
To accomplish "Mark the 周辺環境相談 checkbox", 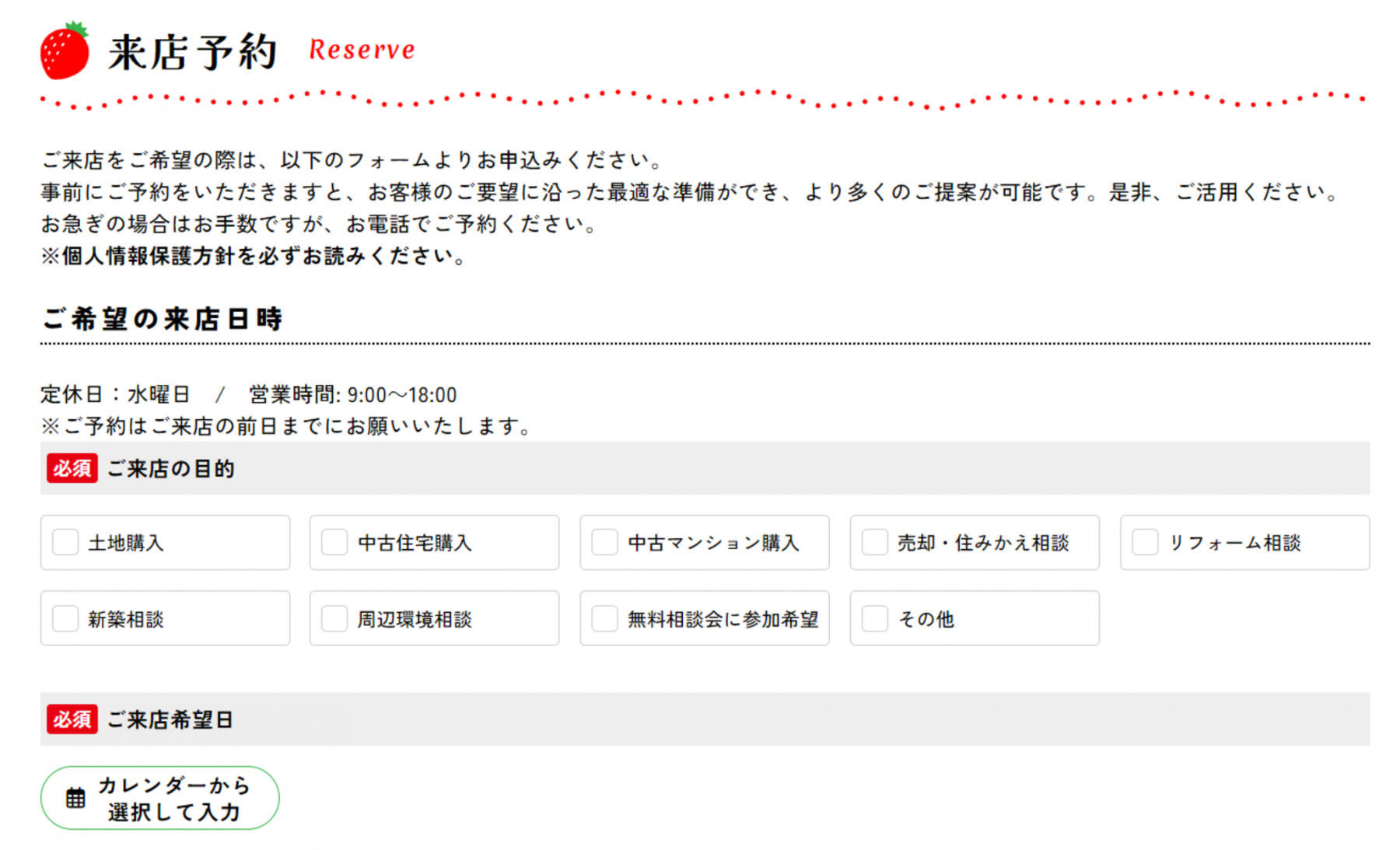I will (334, 619).
